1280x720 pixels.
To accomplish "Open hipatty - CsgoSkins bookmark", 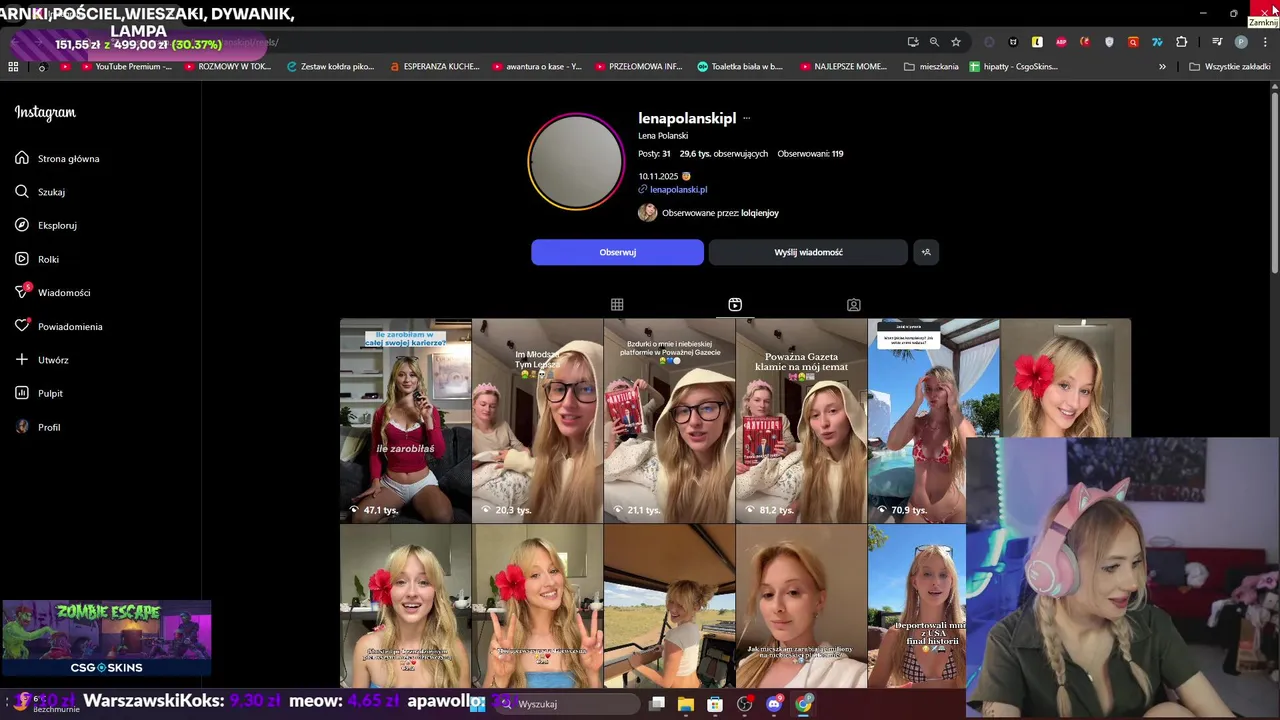I will (x=1013, y=67).
